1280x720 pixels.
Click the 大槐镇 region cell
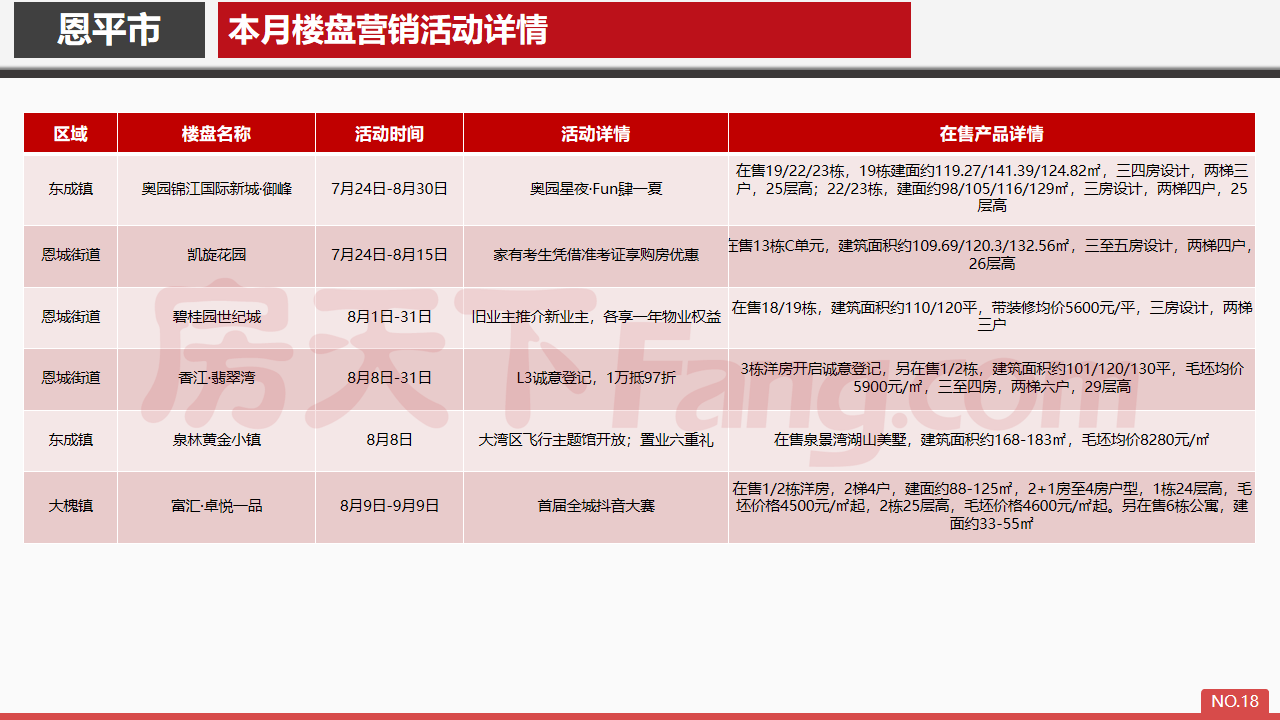point(71,506)
